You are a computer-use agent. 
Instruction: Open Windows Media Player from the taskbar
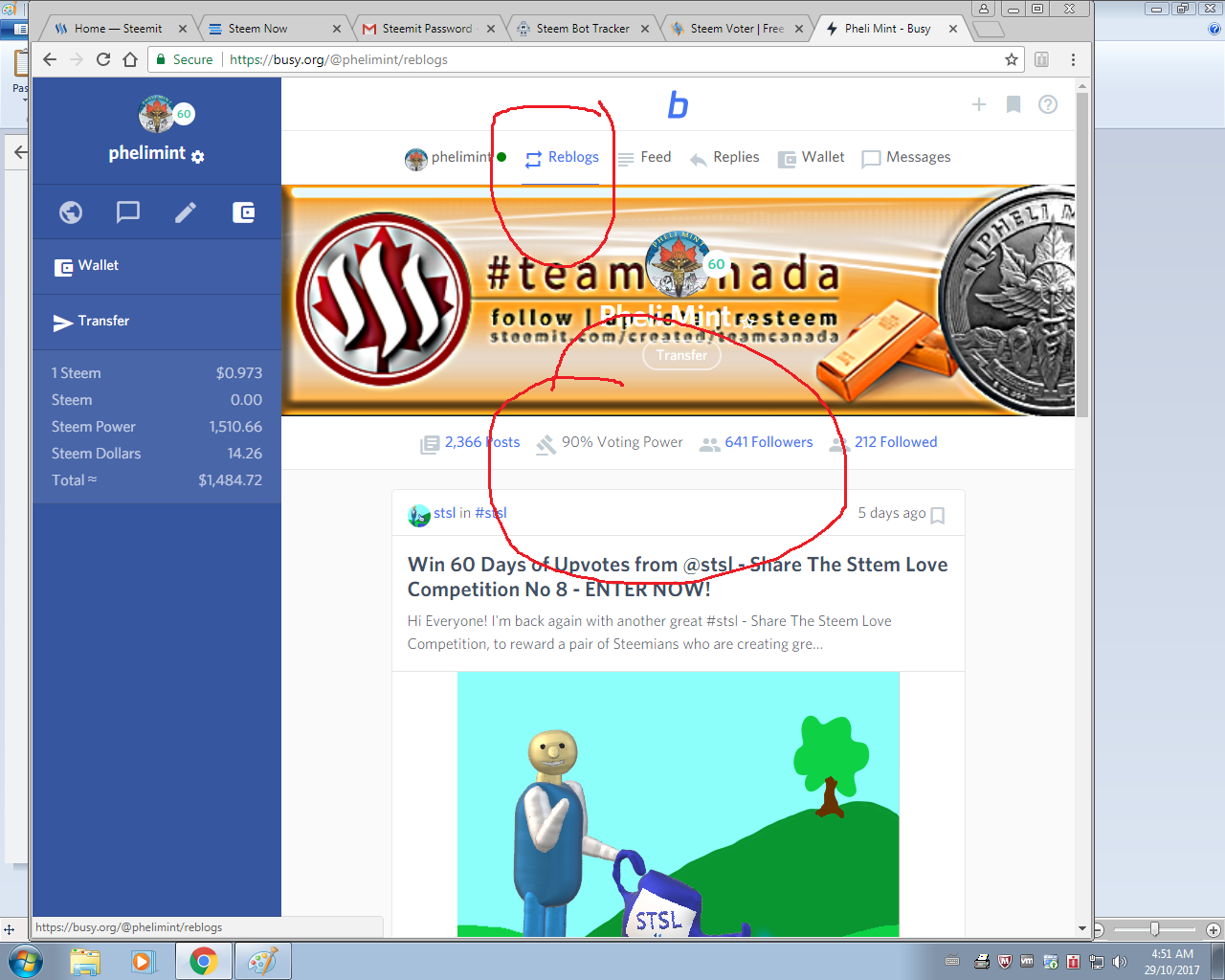click(x=144, y=961)
